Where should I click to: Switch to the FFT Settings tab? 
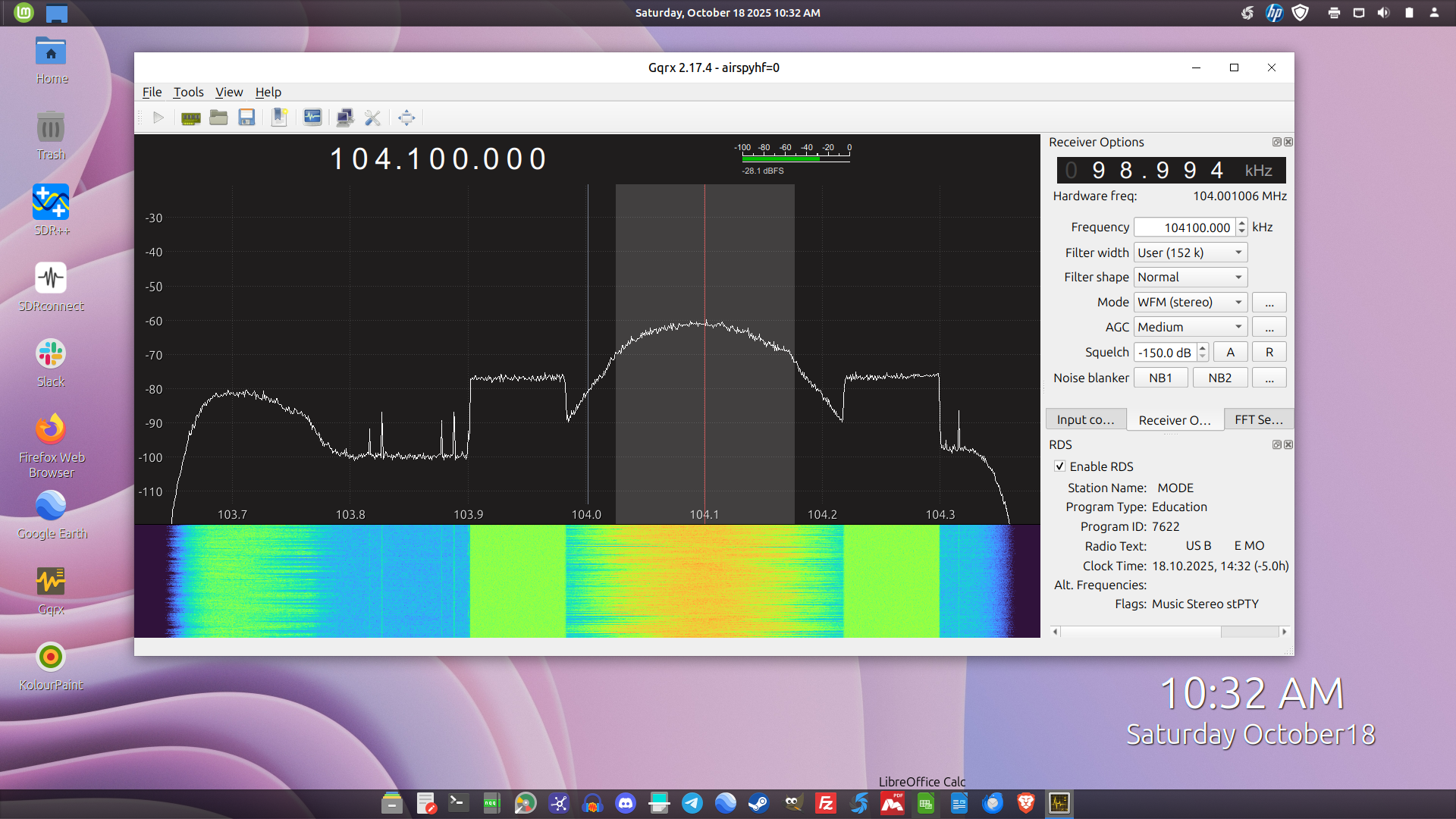click(1258, 419)
